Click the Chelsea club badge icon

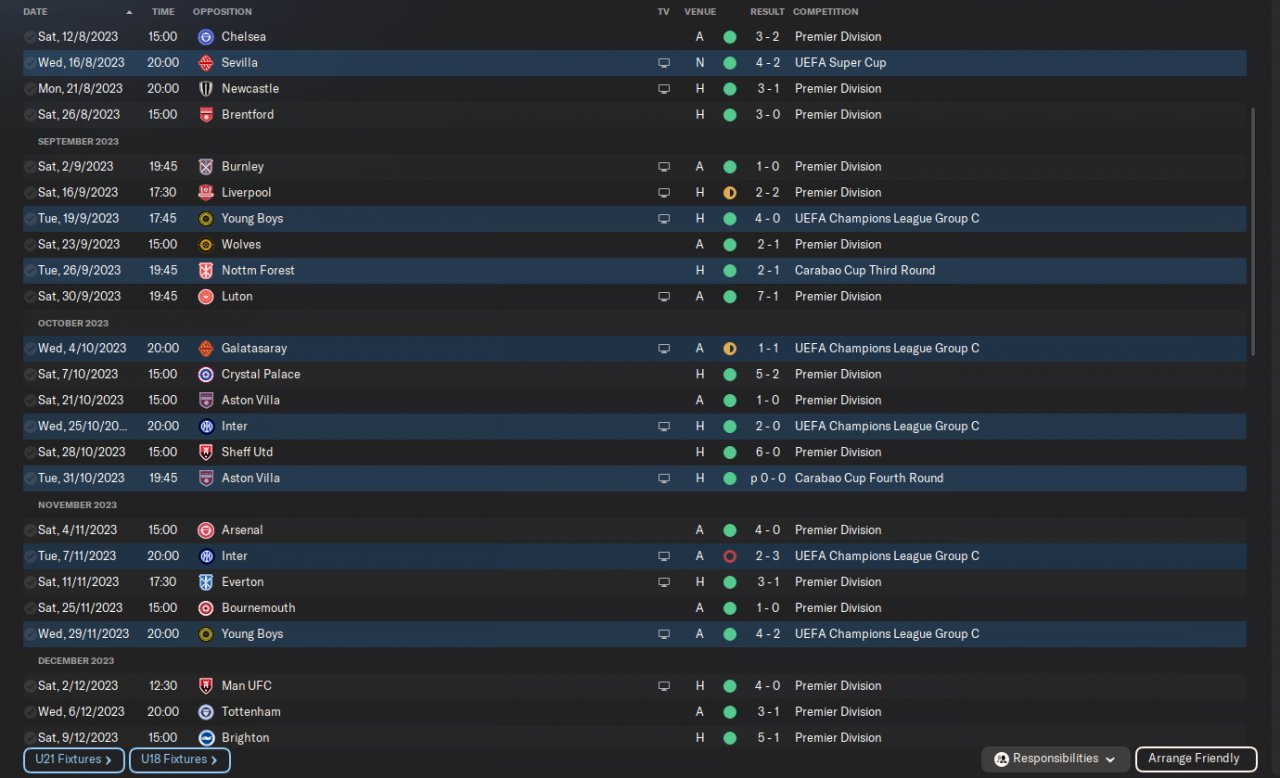[206, 37]
